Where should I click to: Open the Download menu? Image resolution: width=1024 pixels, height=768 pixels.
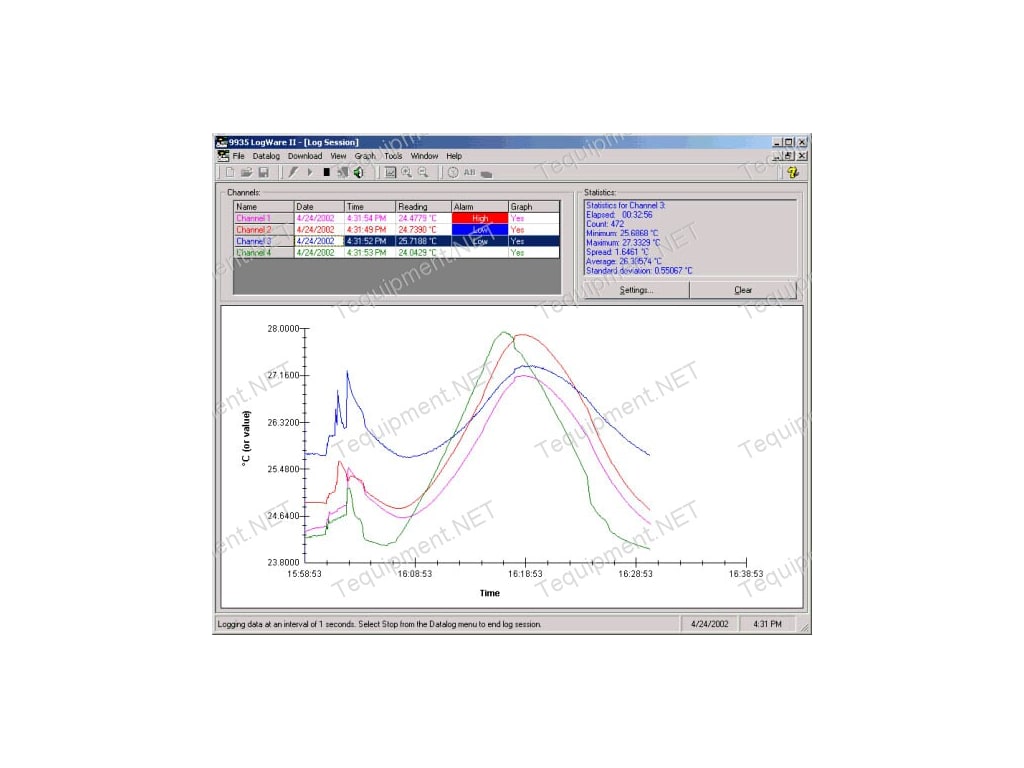pyautogui.click(x=303, y=156)
